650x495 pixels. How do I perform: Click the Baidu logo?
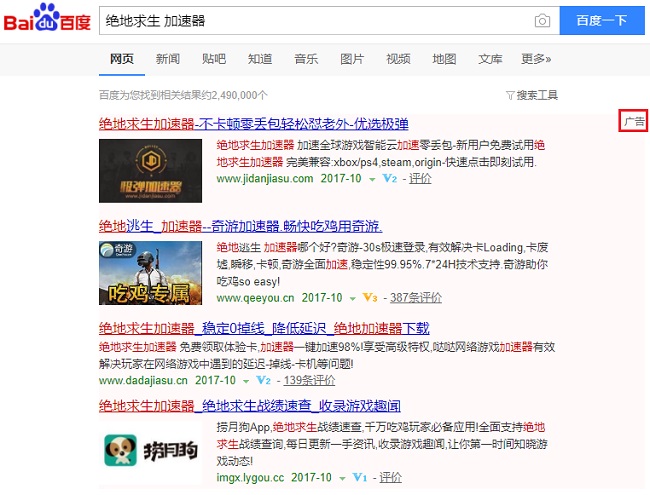(47, 20)
